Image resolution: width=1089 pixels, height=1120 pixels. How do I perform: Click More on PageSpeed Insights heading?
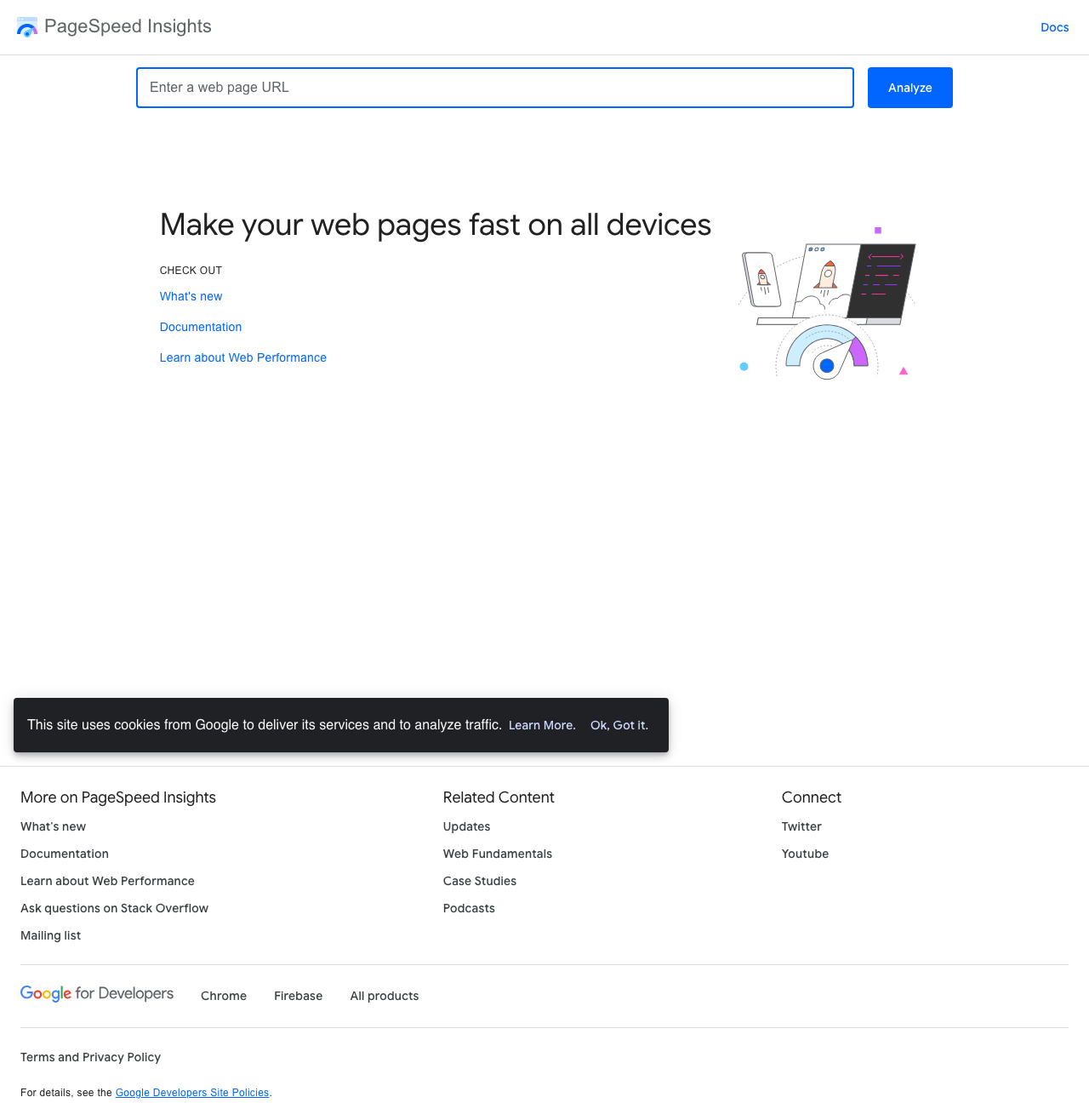tap(118, 797)
